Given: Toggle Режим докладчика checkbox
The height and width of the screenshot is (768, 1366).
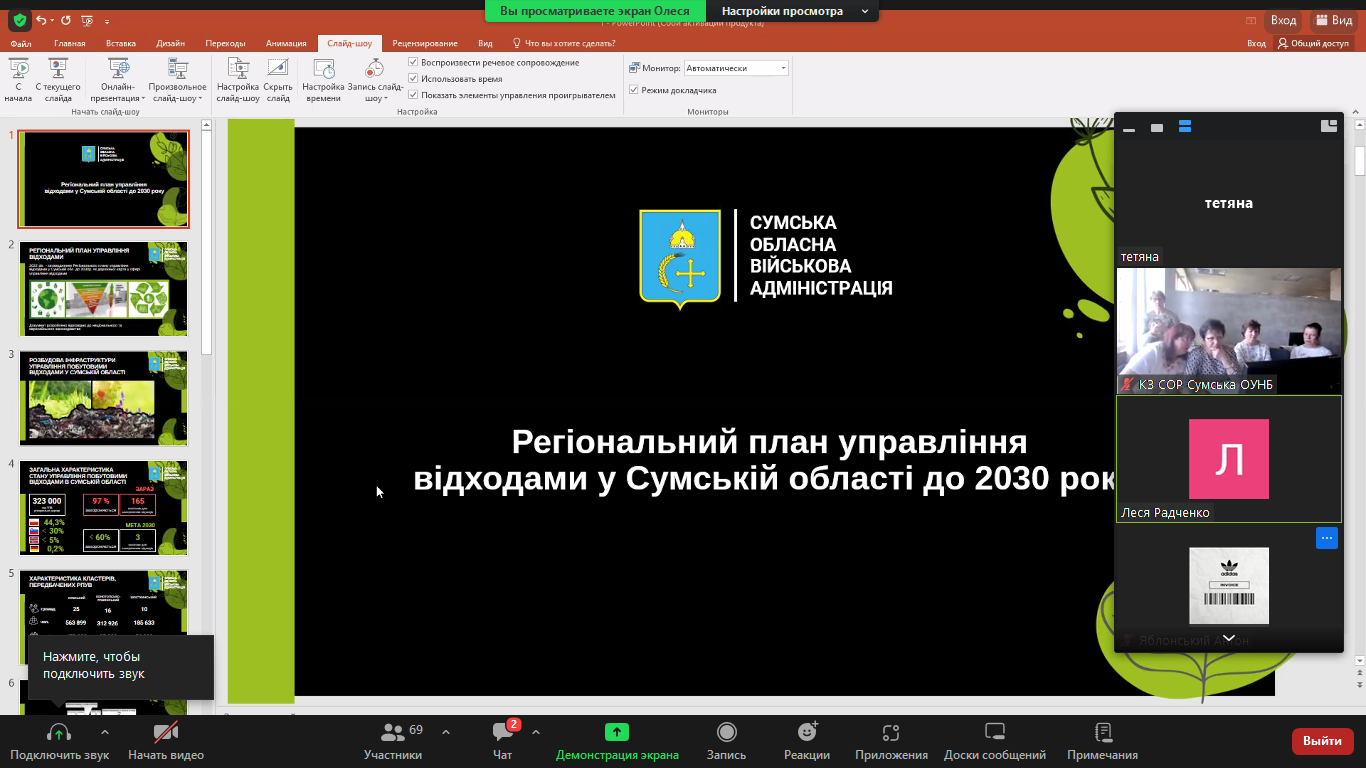Looking at the screenshot, I should point(634,90).
